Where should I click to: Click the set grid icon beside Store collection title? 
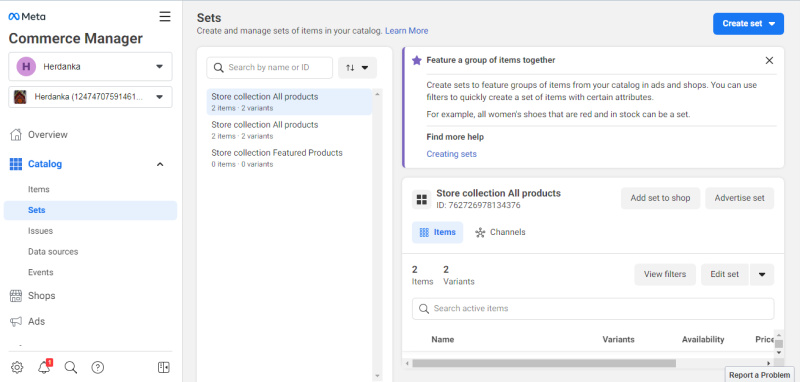point(421,199)
